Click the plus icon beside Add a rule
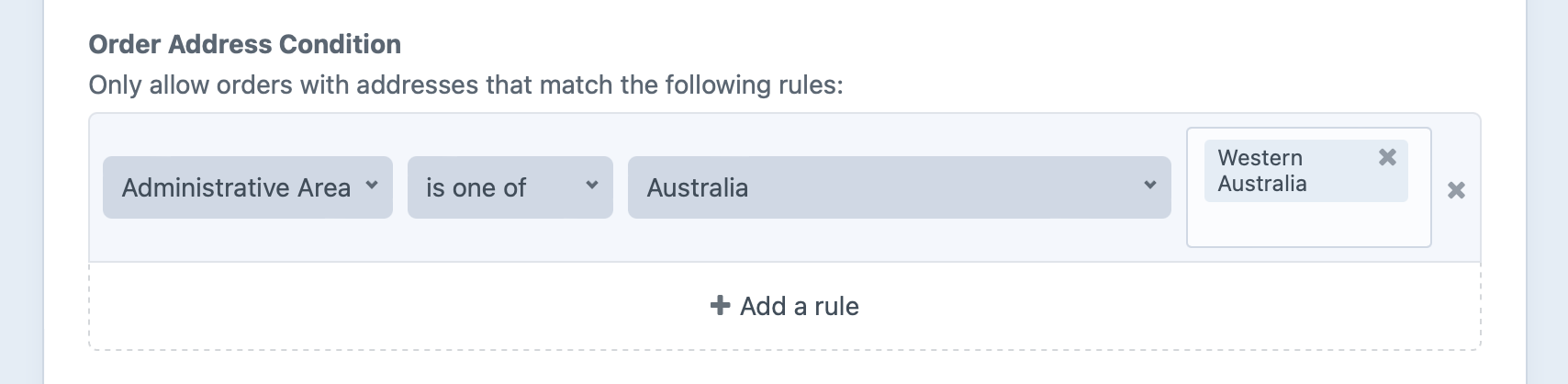Image resolution: width=1568 pixels, height=384 pixels. coord(720,305)
